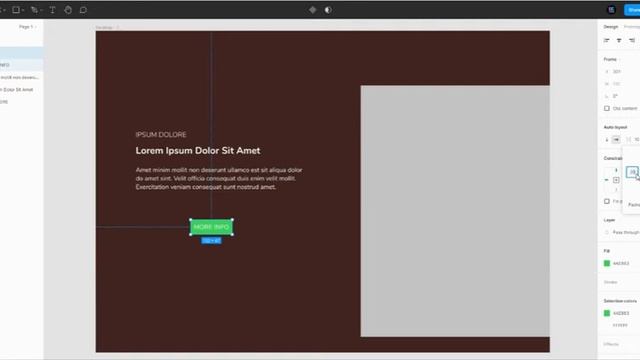Click the Layer section header
The width and height of the screenshot is (640, 360).
point(609,220)
